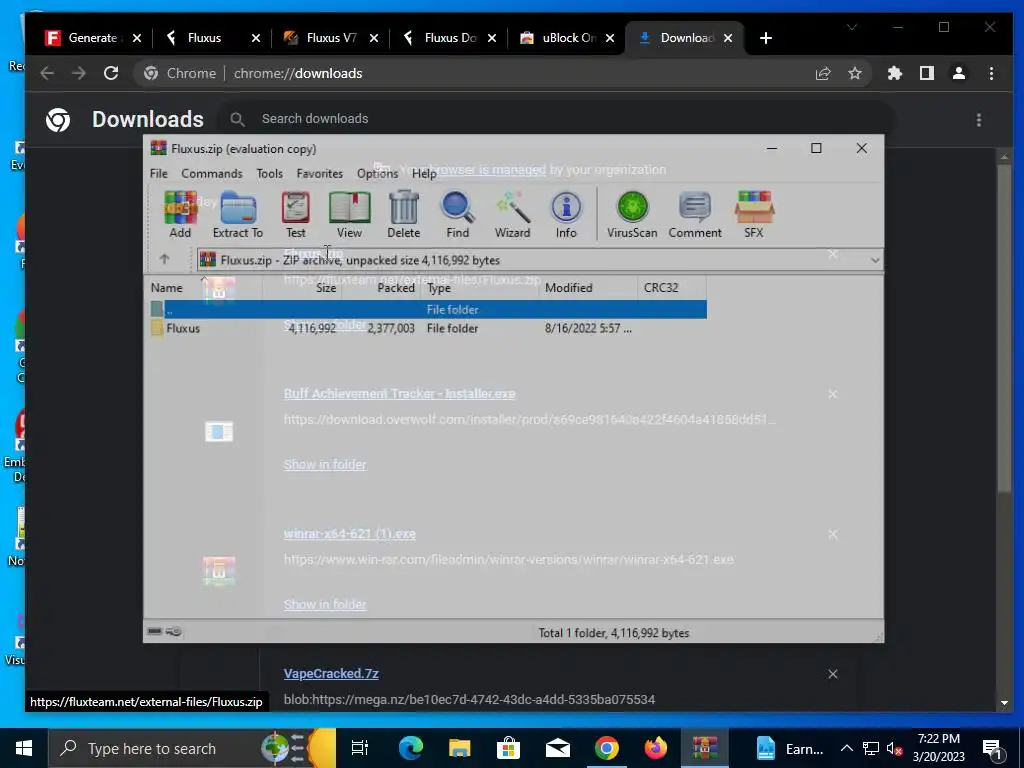1024x768 pixels.
Task: Open the Chrome profile icon
Action: click(959, 73)
